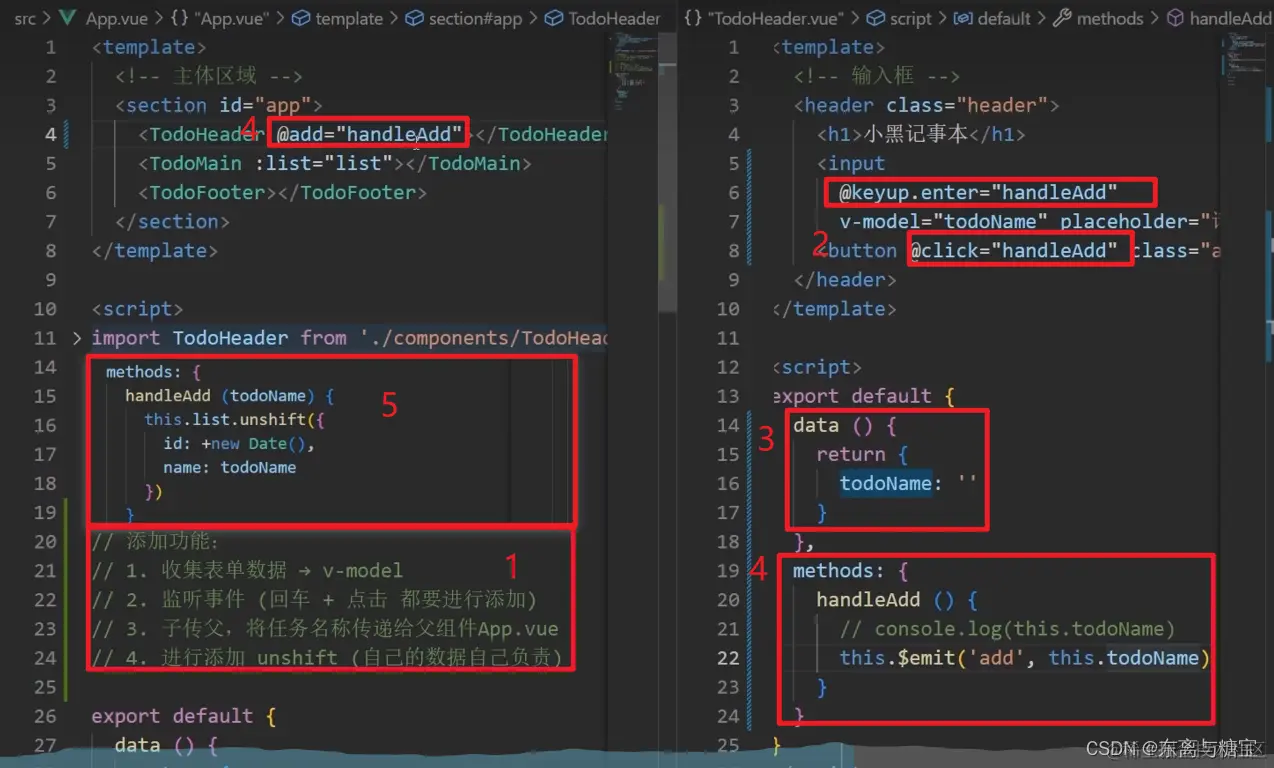Click the this.list.unshift({ line
The height and width of the screenshot is (768, 1274).
234,420
